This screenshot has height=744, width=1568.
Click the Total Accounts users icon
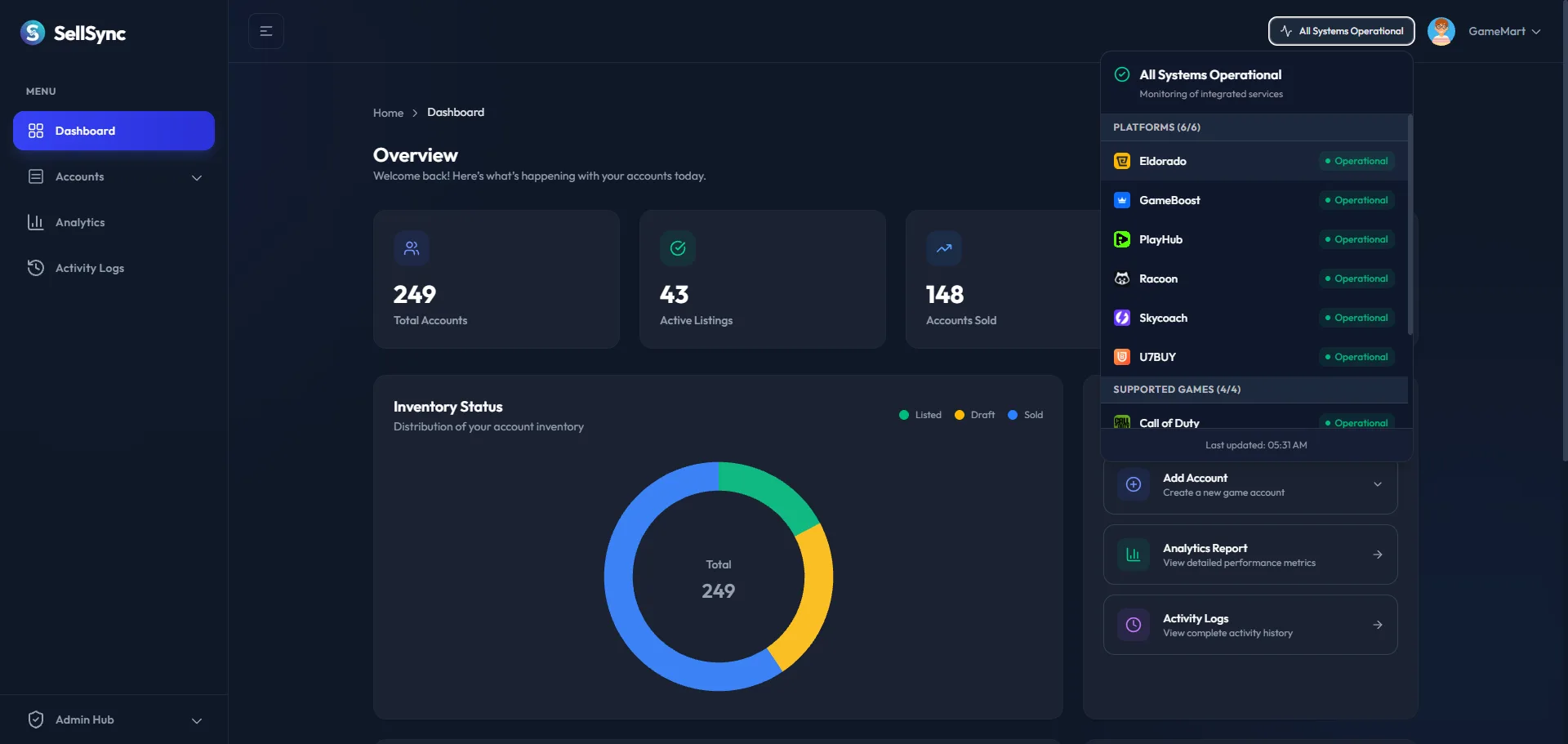(412, 248)
